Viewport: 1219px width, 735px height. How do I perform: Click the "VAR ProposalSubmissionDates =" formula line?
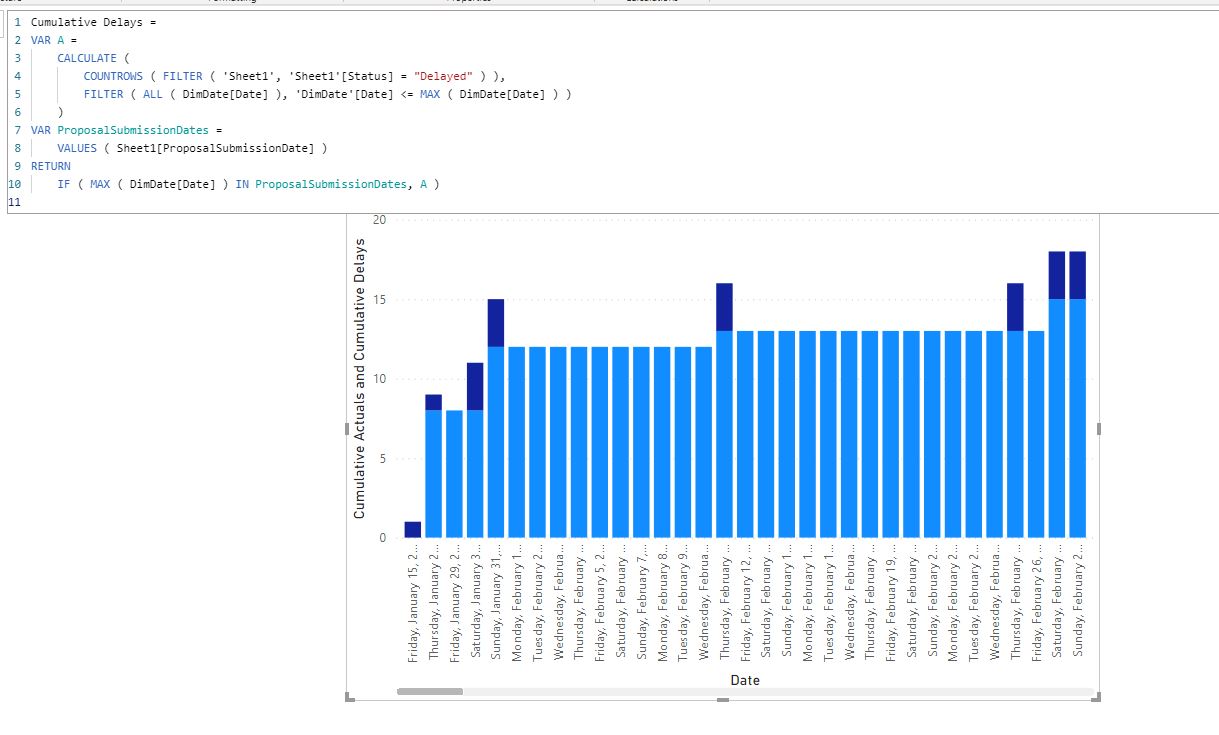[126, 130]
